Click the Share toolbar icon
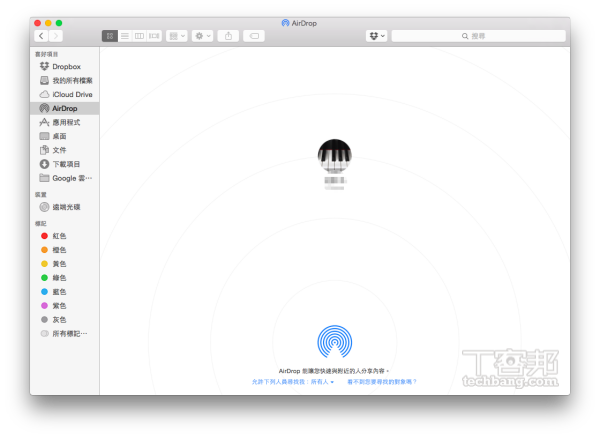600x438 pixels. tap(228, 36)
